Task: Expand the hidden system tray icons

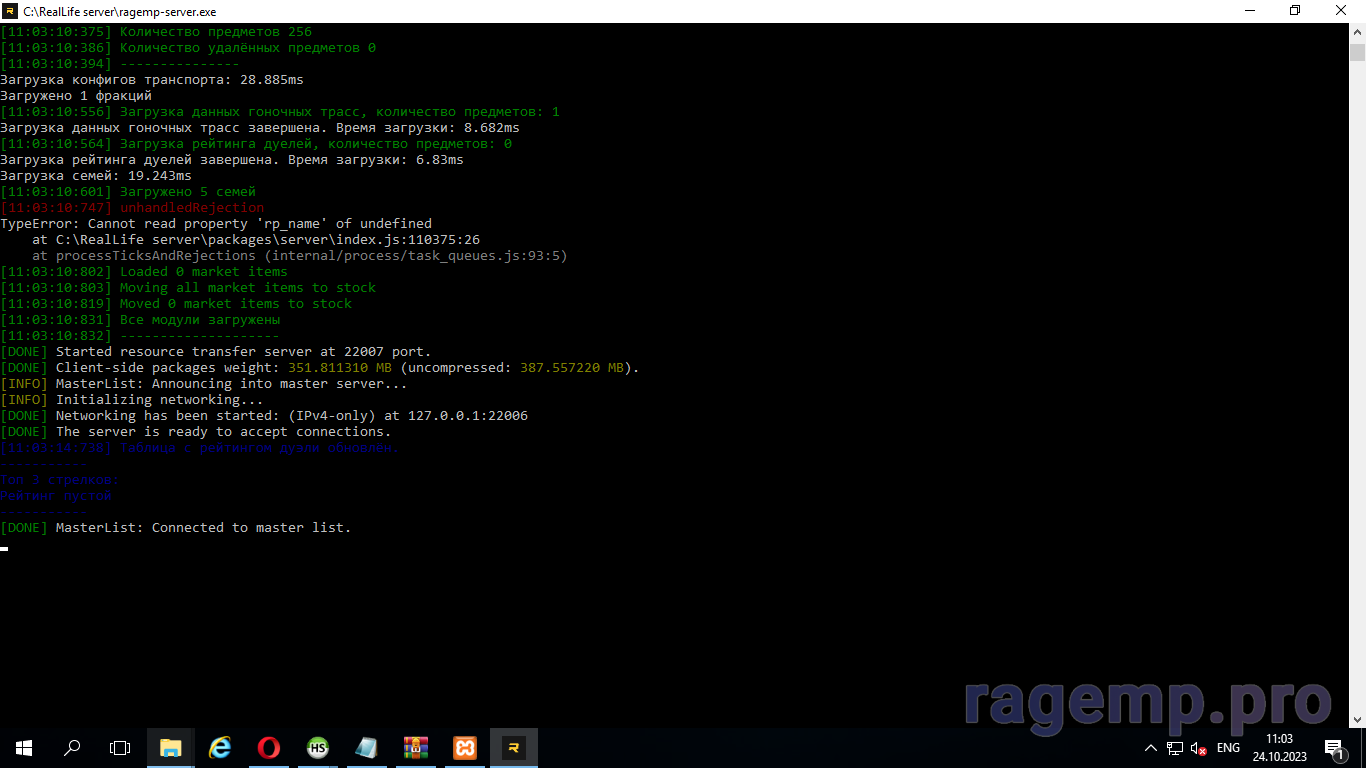Action: pyautogui.click(x=1151, y=748)
